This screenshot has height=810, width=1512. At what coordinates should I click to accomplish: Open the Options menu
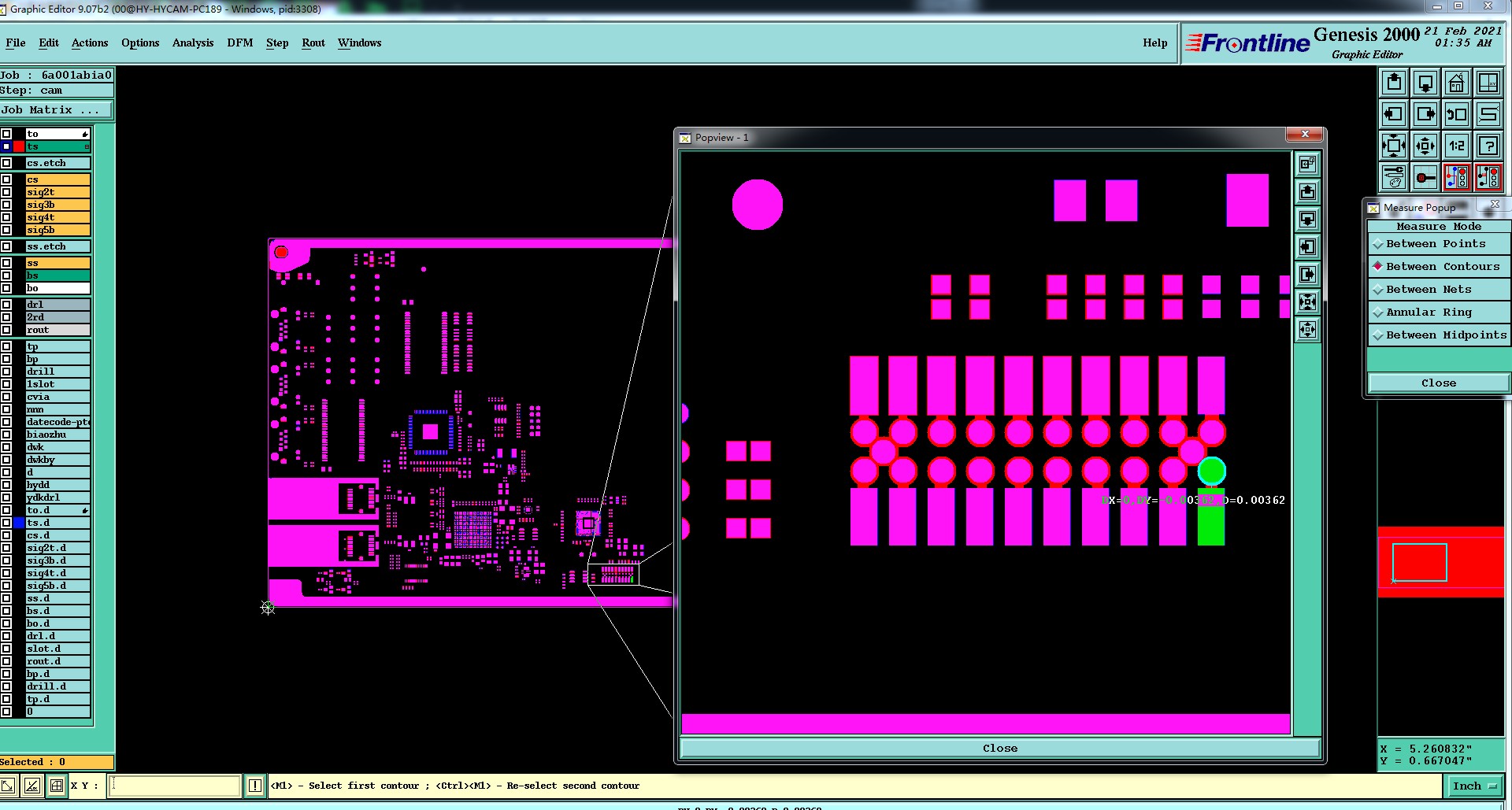tap(140, 43)
